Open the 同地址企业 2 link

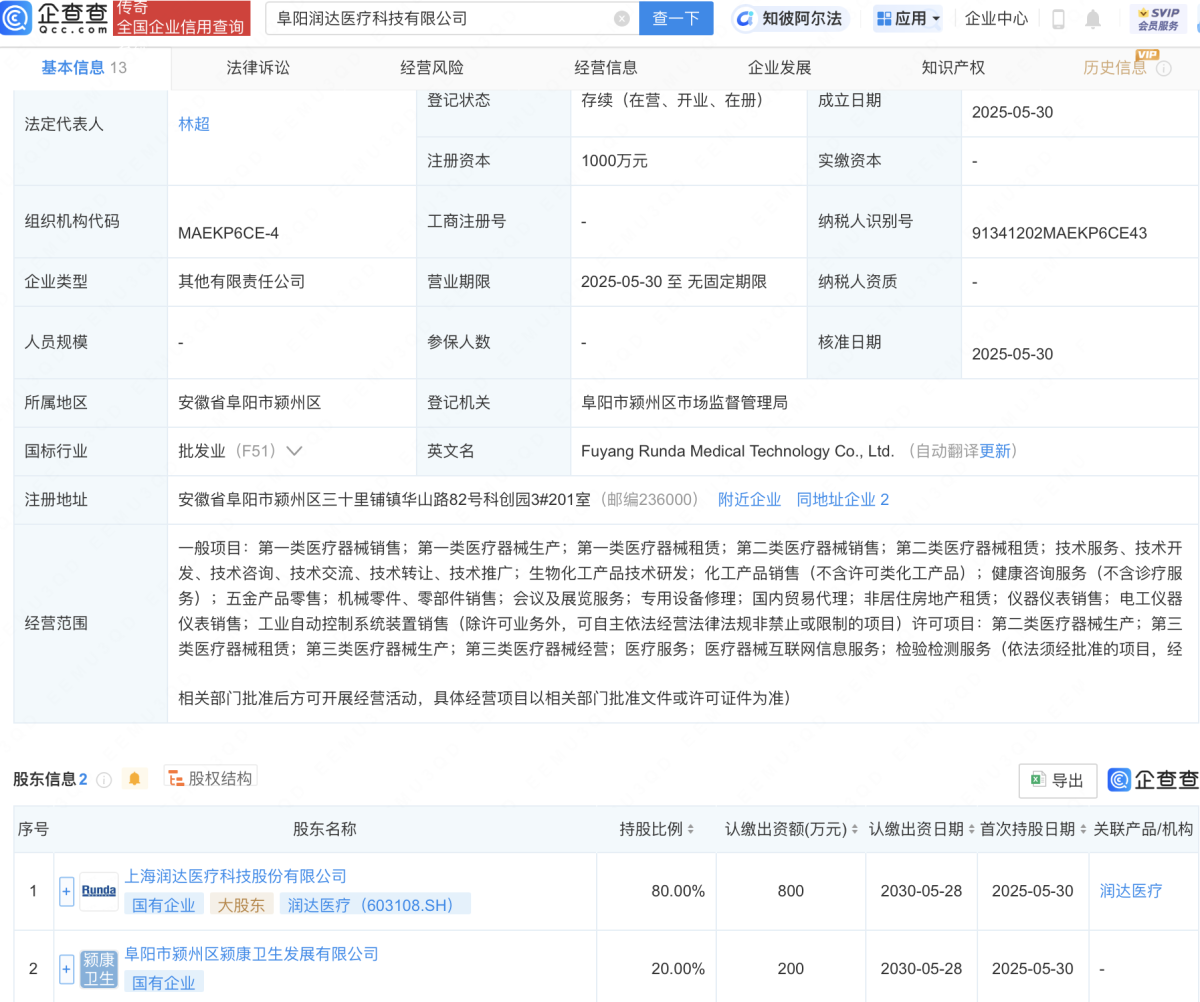pyautogui.click(x=843, y=499)
